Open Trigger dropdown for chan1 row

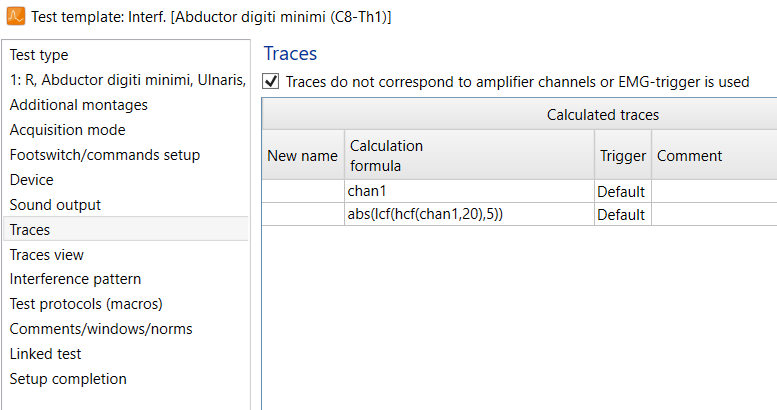pos(623,191)
